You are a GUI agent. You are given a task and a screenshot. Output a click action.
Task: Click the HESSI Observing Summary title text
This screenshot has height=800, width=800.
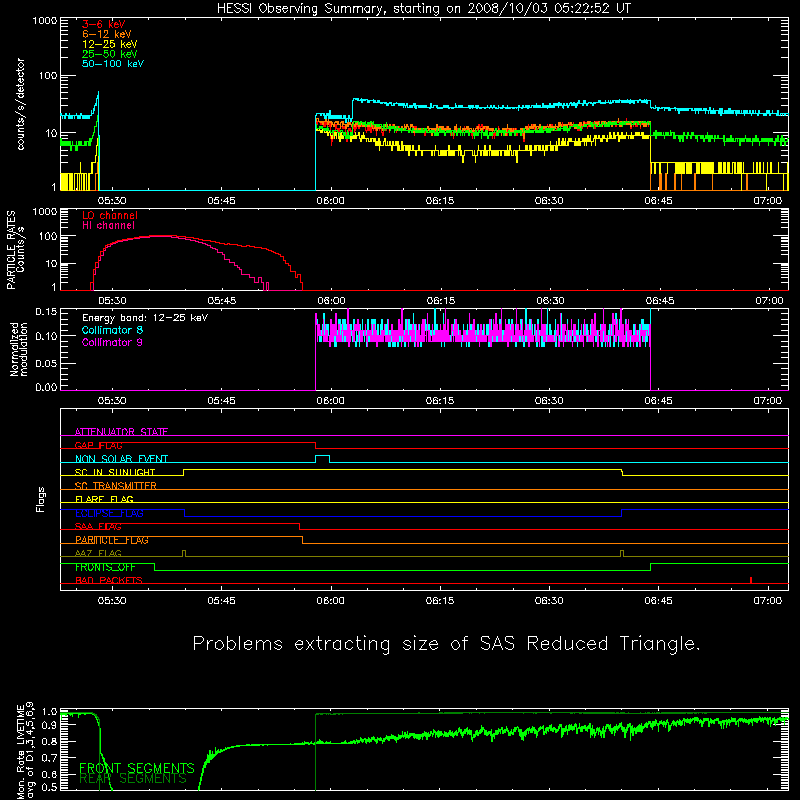click(423, 9)
